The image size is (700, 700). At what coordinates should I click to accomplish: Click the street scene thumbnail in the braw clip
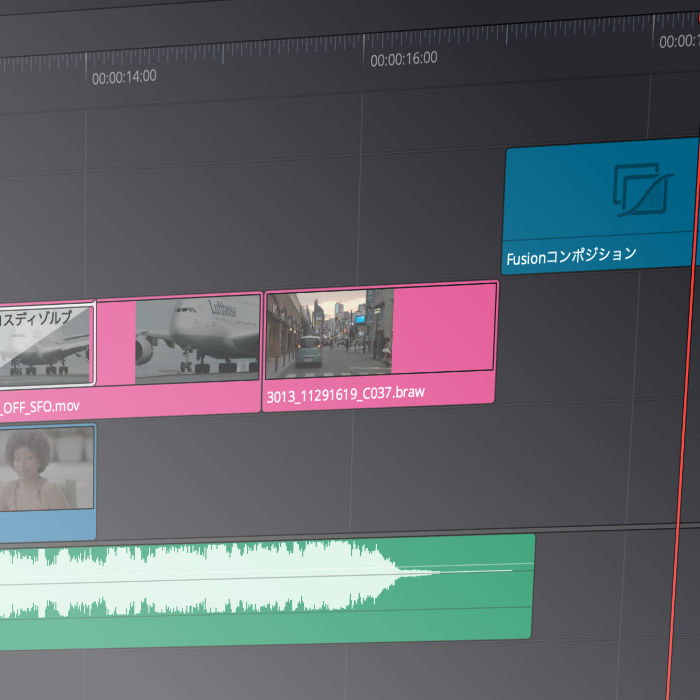point(329,333)
